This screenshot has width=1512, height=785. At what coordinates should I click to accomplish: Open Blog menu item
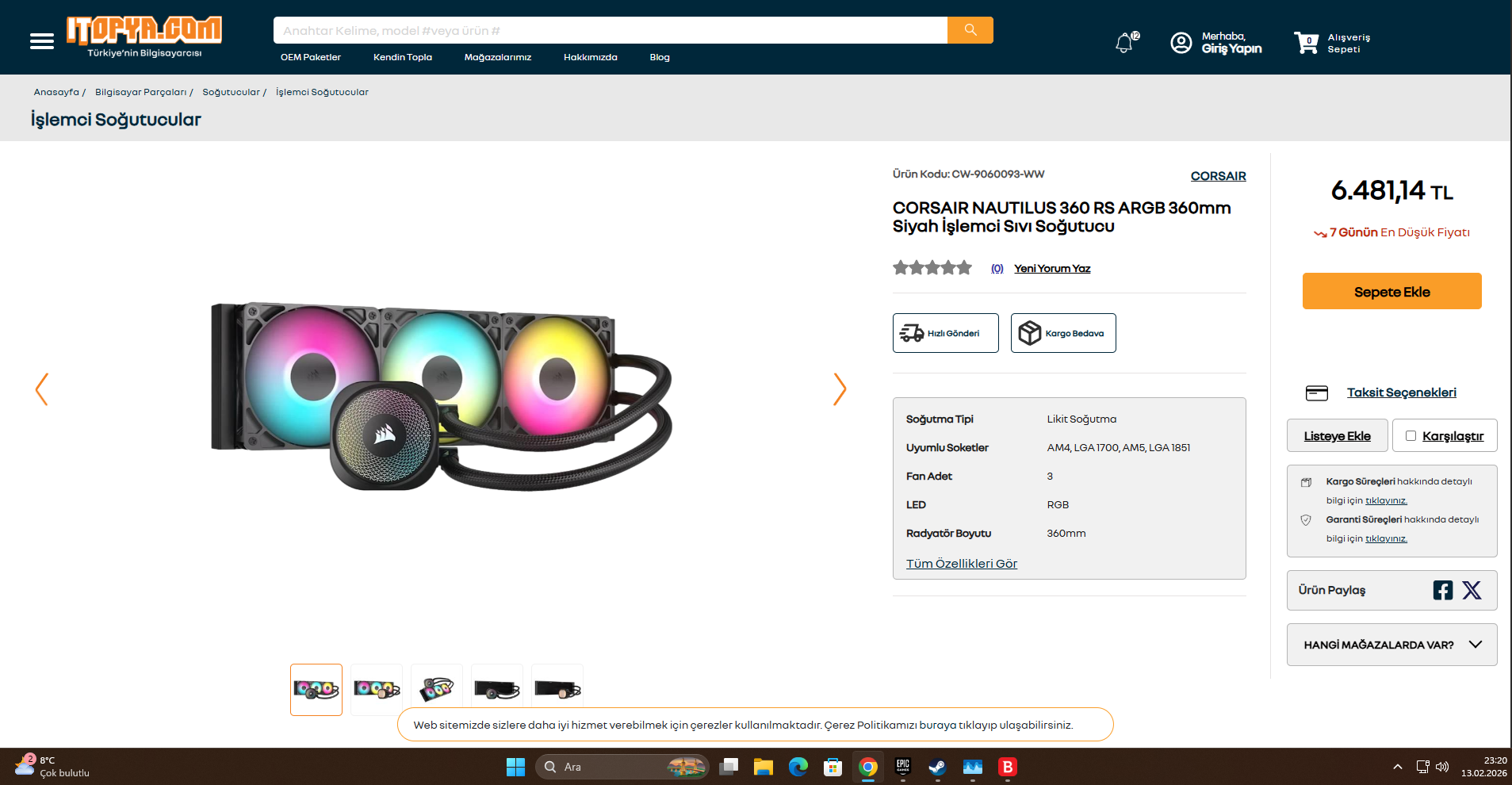(x=660, y=57)
